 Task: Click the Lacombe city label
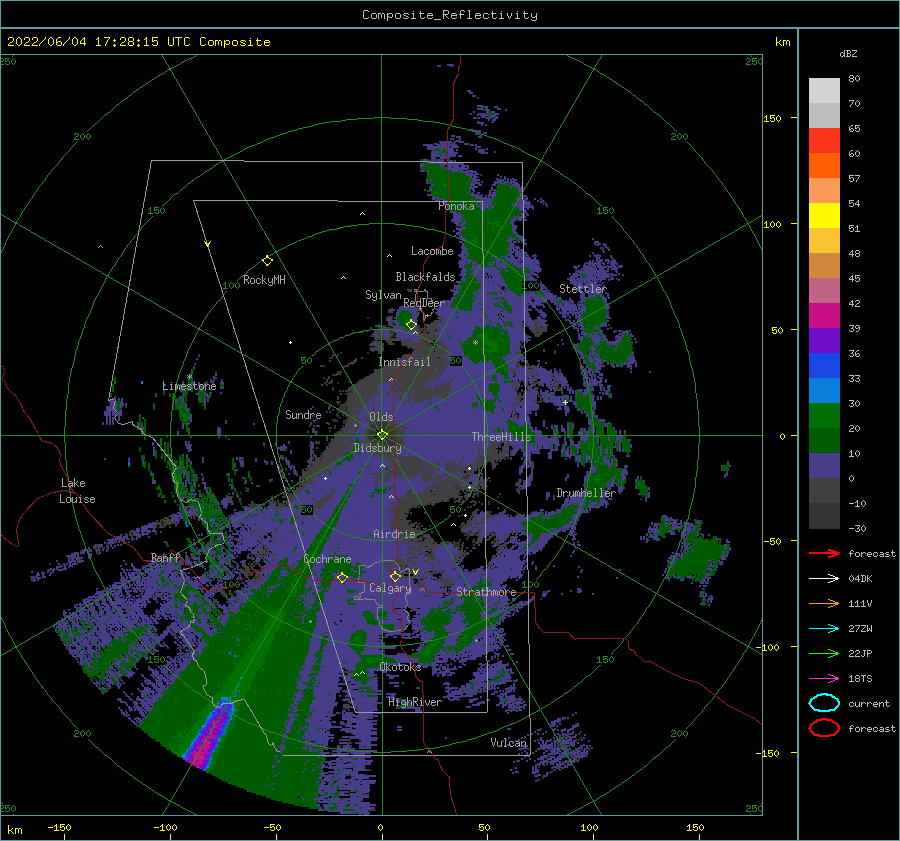click(432, 251)
